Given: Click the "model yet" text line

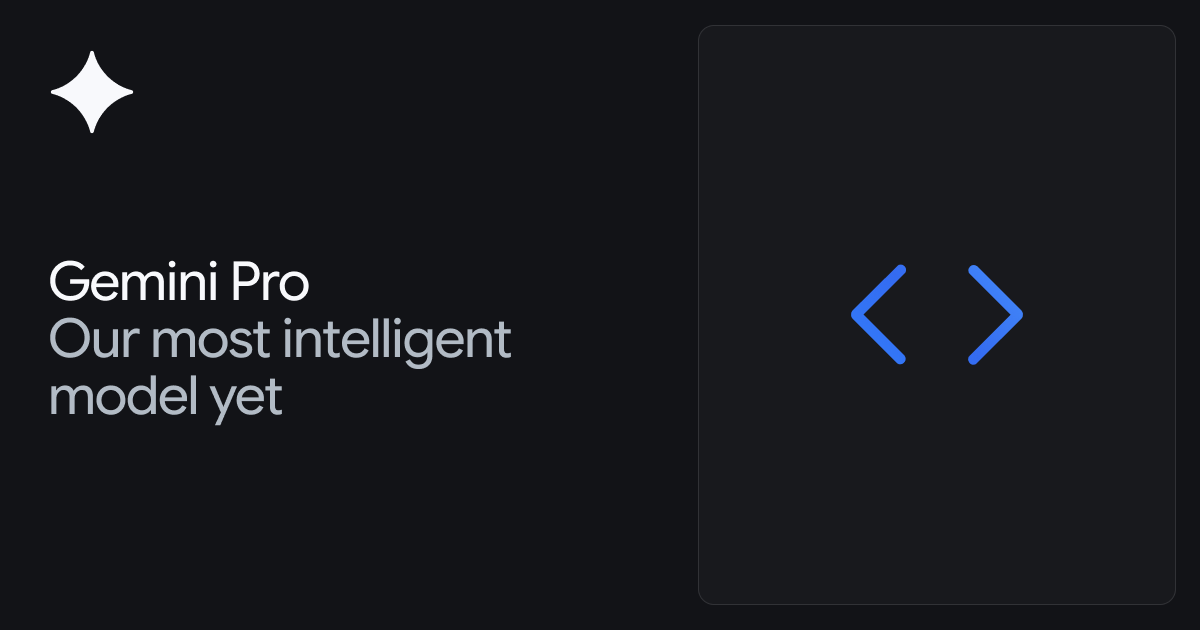Looking at the screenshot, I should point(166,397).
